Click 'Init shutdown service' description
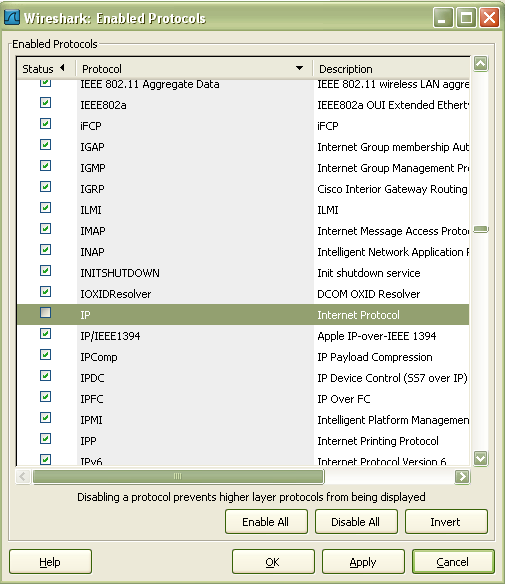 coord(369,273)
